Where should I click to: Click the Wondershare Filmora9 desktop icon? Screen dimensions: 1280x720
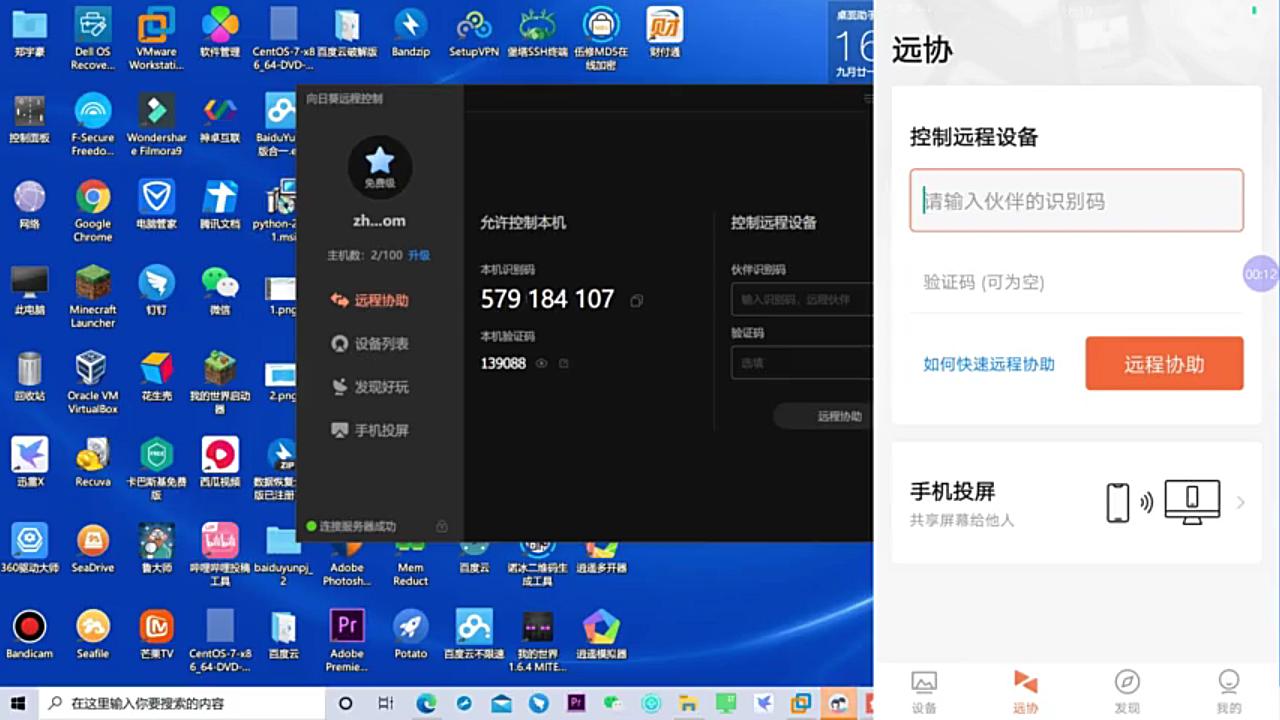coord(156,125)
